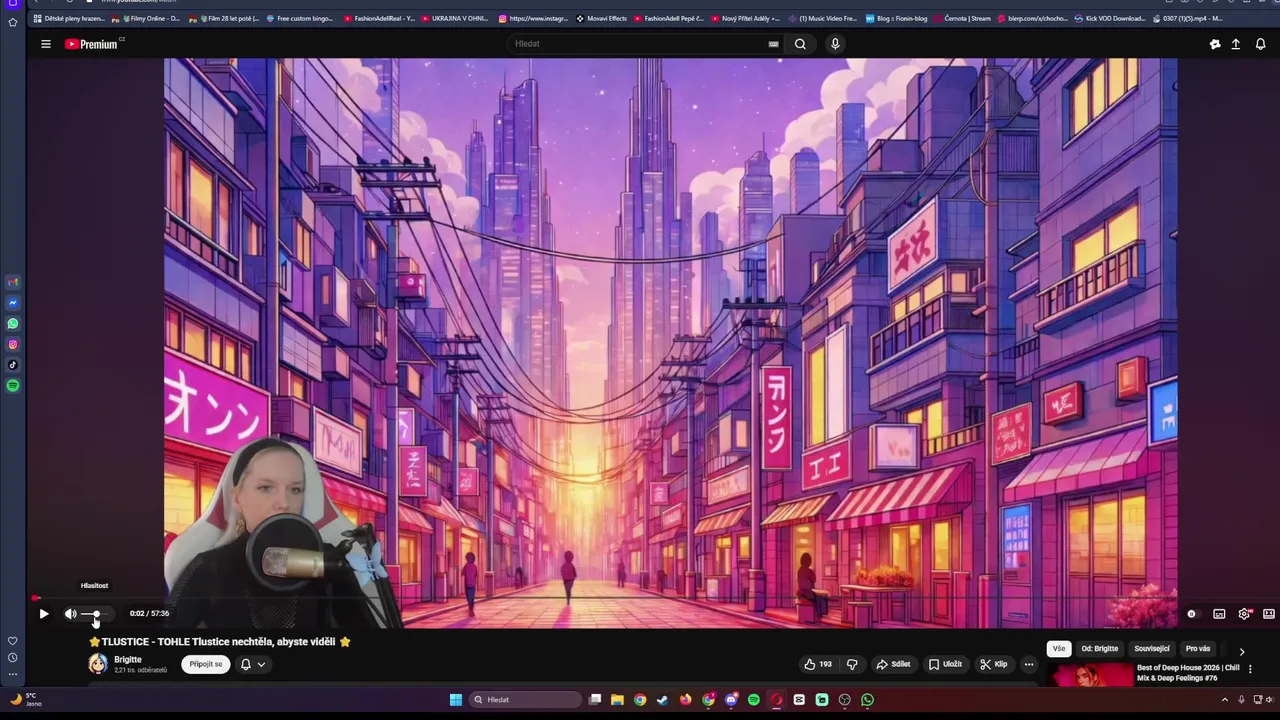Select the Vše filter chip

point(1059,649)
